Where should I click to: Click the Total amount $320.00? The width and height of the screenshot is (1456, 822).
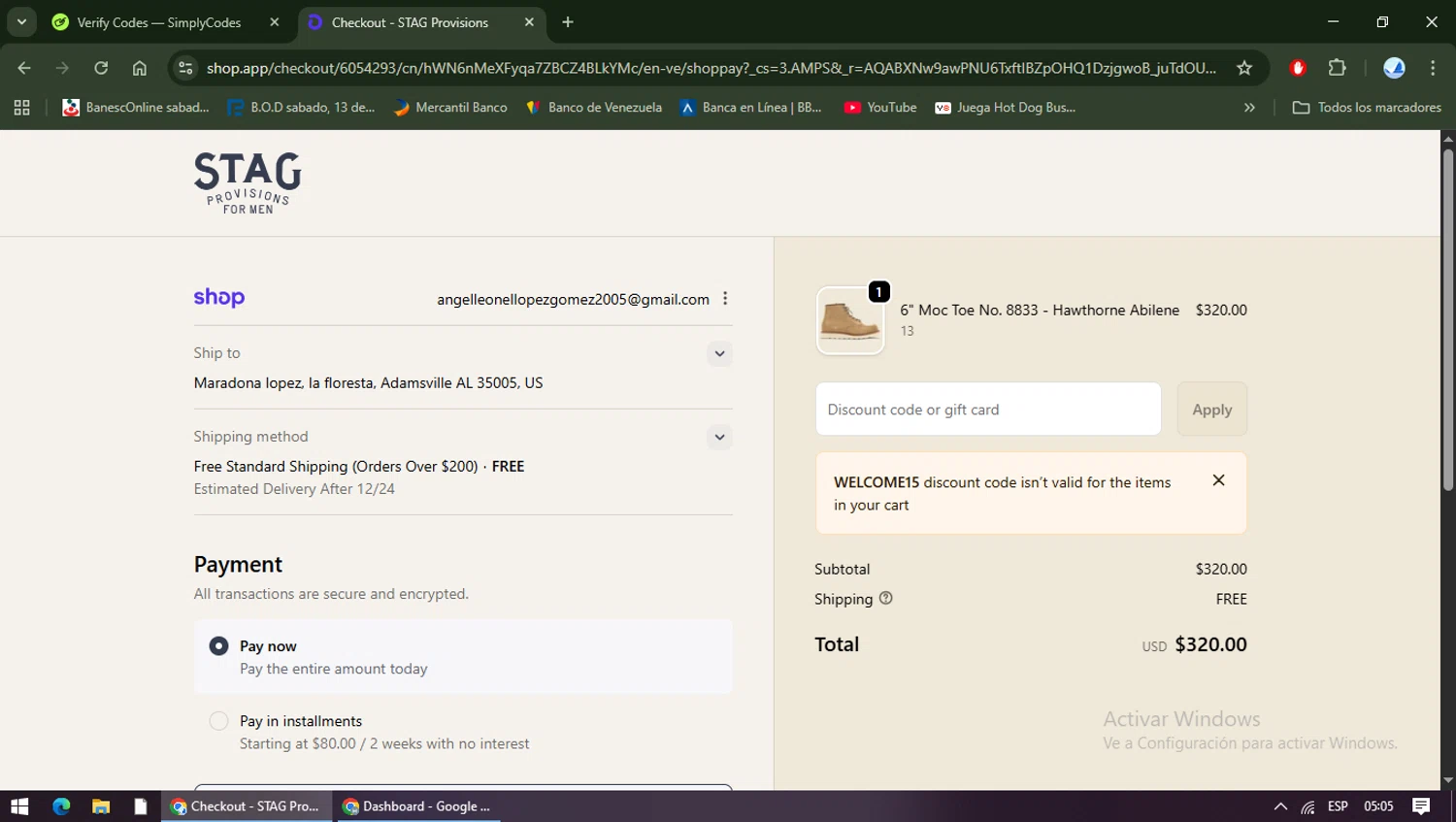pyautogui.click(x=1210, y=644)
